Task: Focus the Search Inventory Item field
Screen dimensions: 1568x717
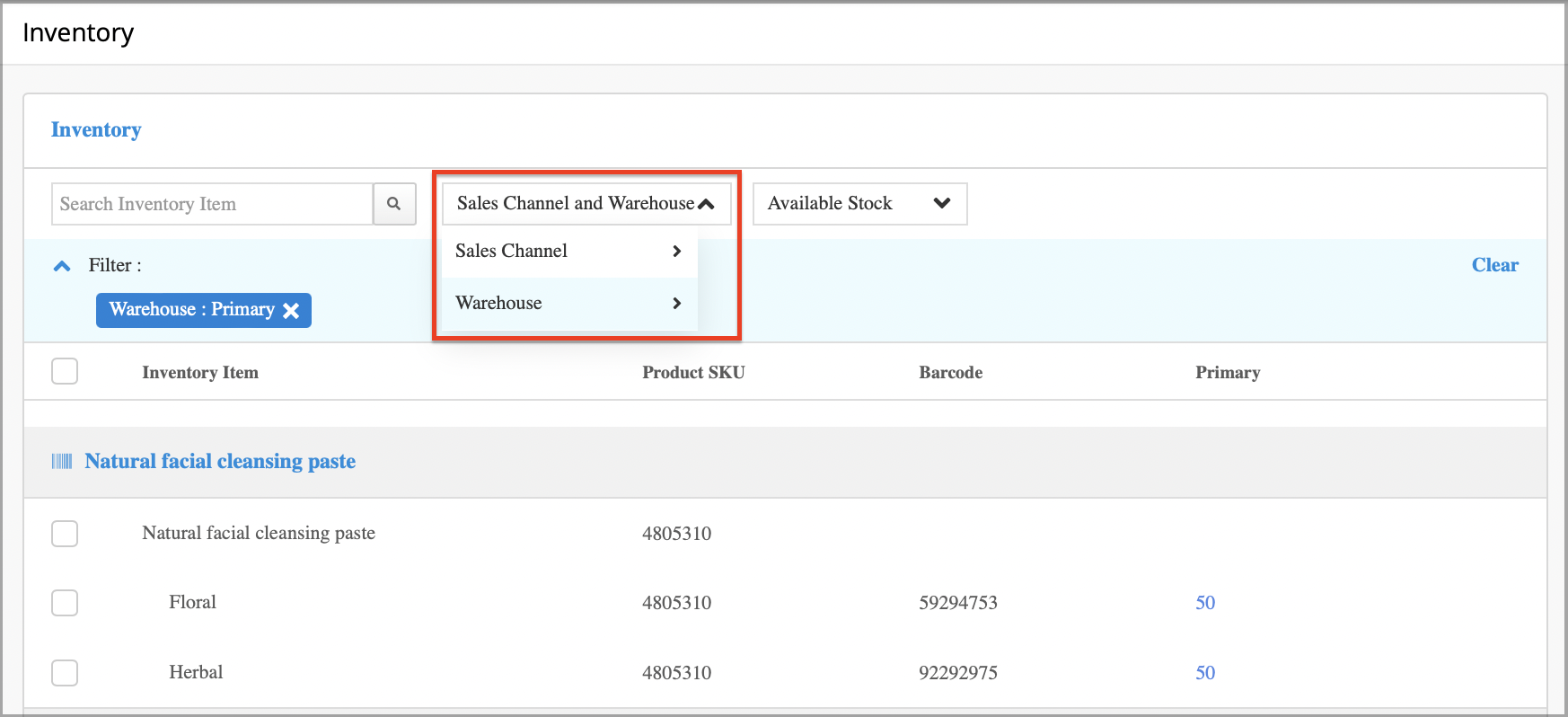Action: [x=212, y=204]
